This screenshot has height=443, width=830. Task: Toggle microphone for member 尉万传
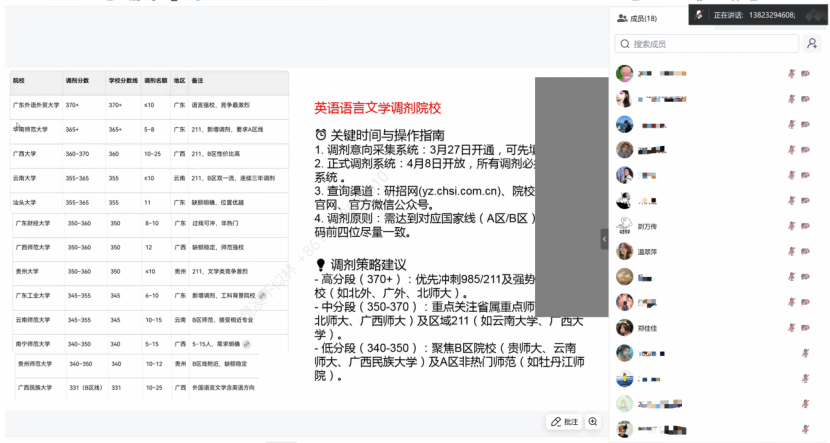point(791,225)
